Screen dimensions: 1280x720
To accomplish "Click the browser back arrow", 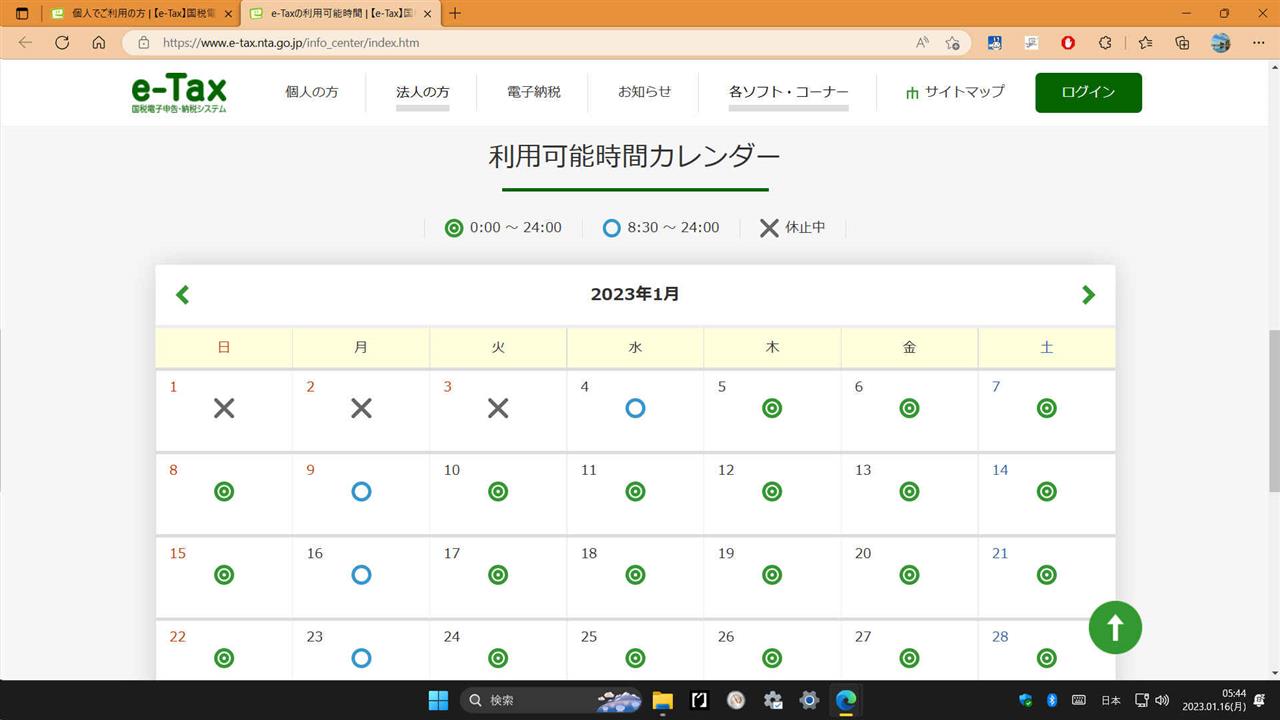I will point(25,43).
